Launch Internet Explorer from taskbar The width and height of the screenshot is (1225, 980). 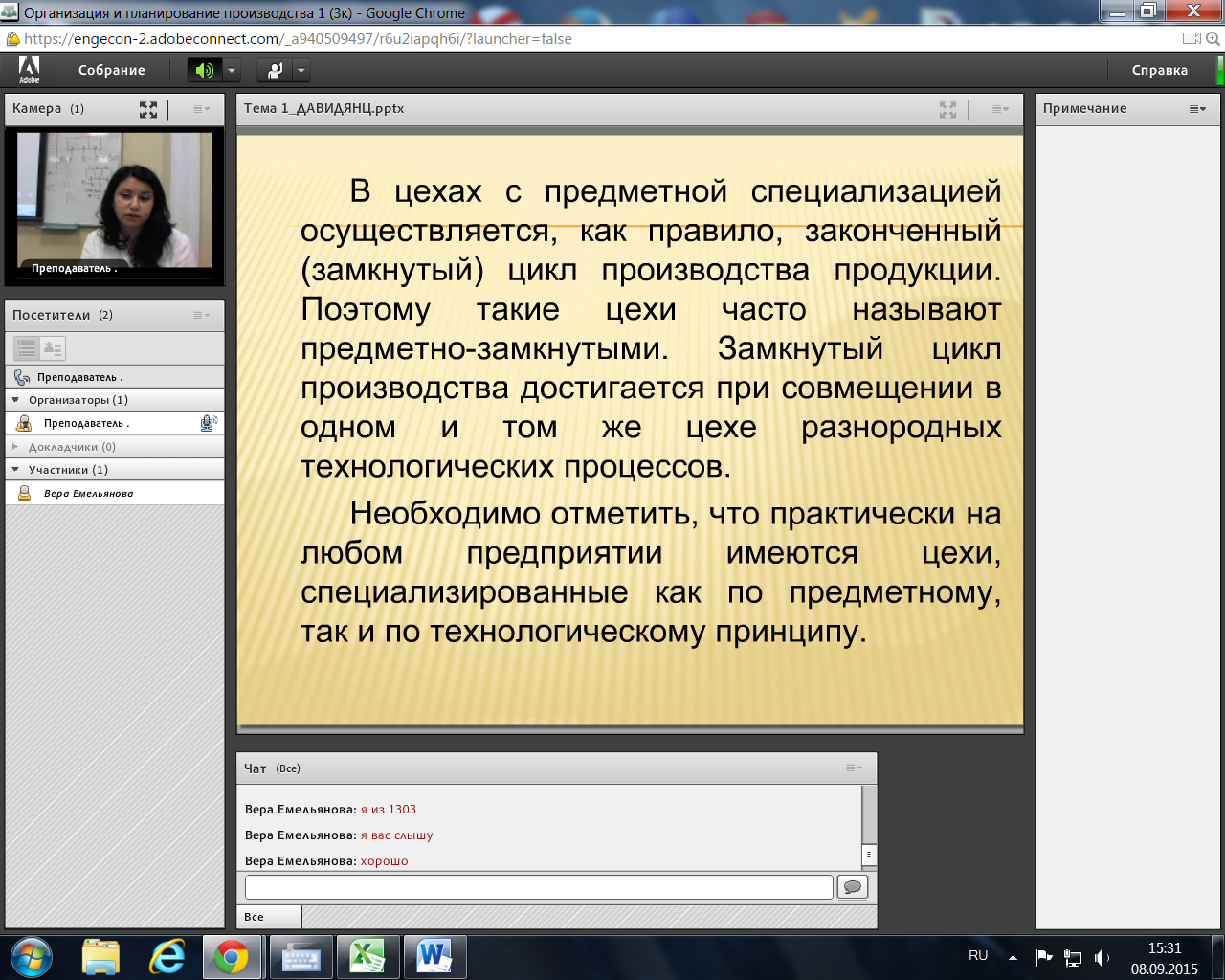[x=167, y=957]
